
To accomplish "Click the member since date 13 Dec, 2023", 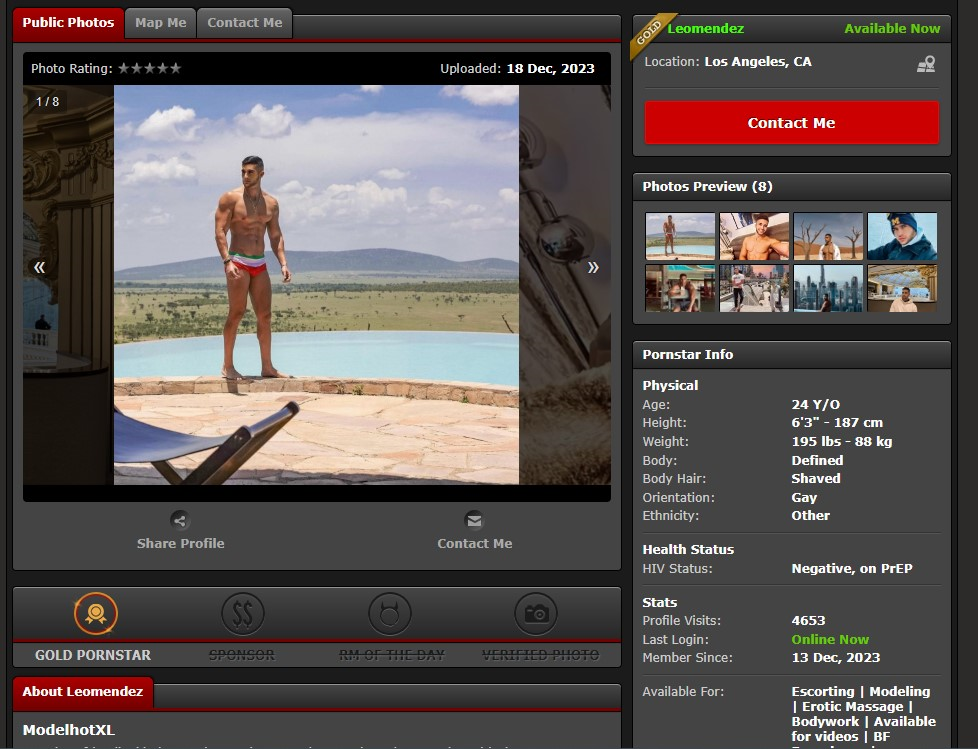I will click(836, 657).
